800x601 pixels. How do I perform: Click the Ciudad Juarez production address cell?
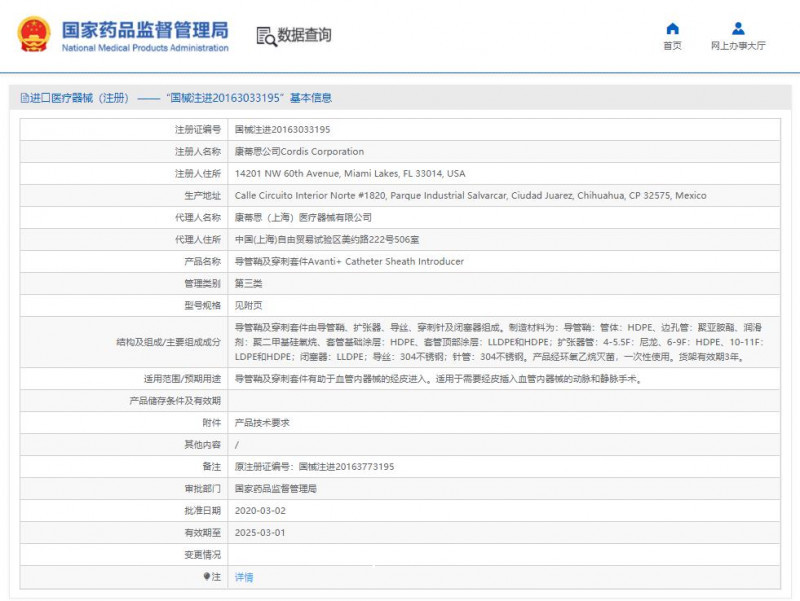pyautogui.click(x=470, y=196)
